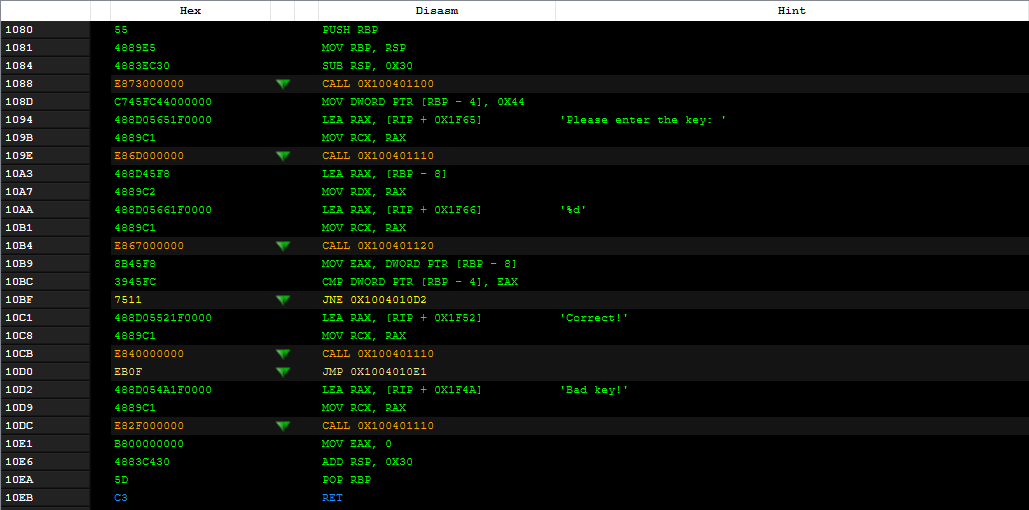Follow the call arrow on row 10B4
The width and height of the screenshot is (1029, 510).
[283, 246]
